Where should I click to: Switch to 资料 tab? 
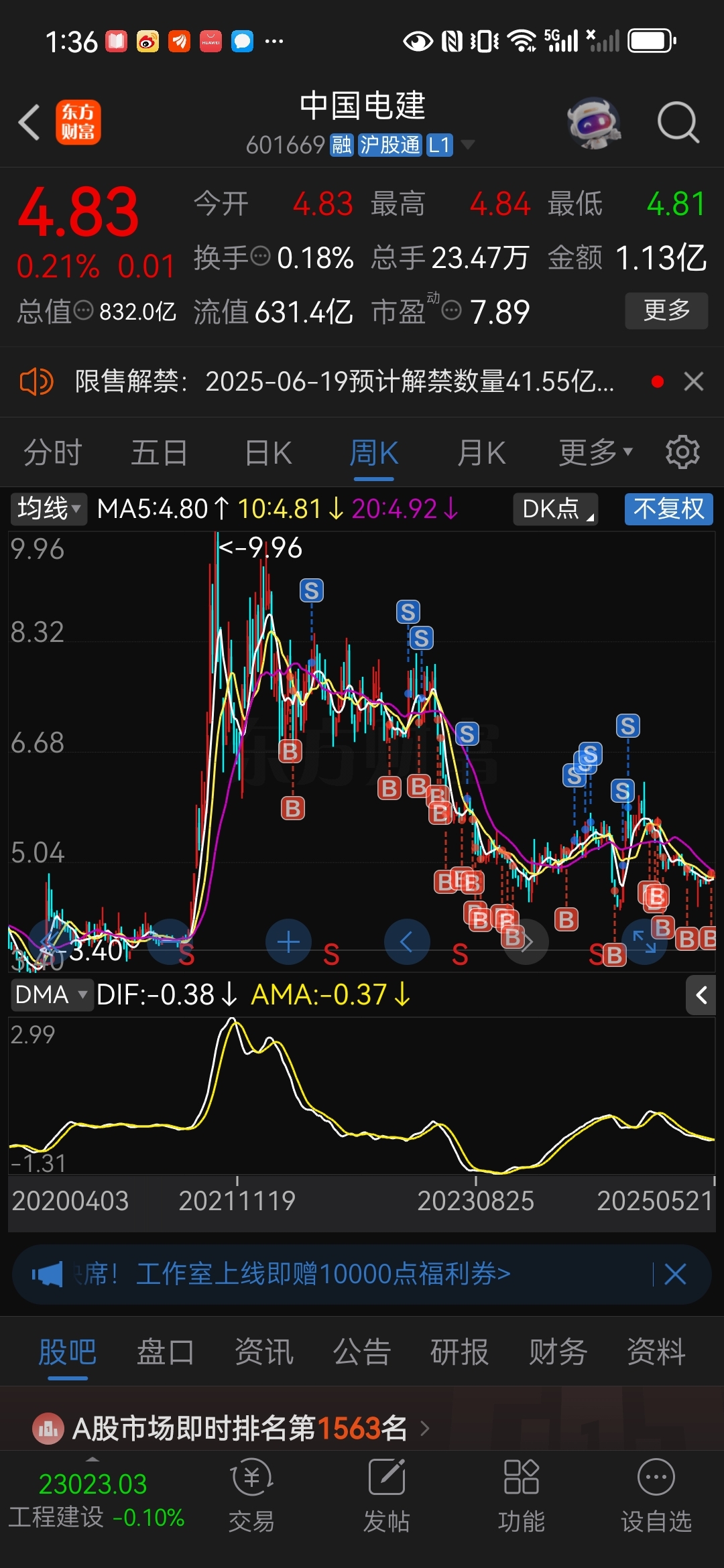point(656,1352)
